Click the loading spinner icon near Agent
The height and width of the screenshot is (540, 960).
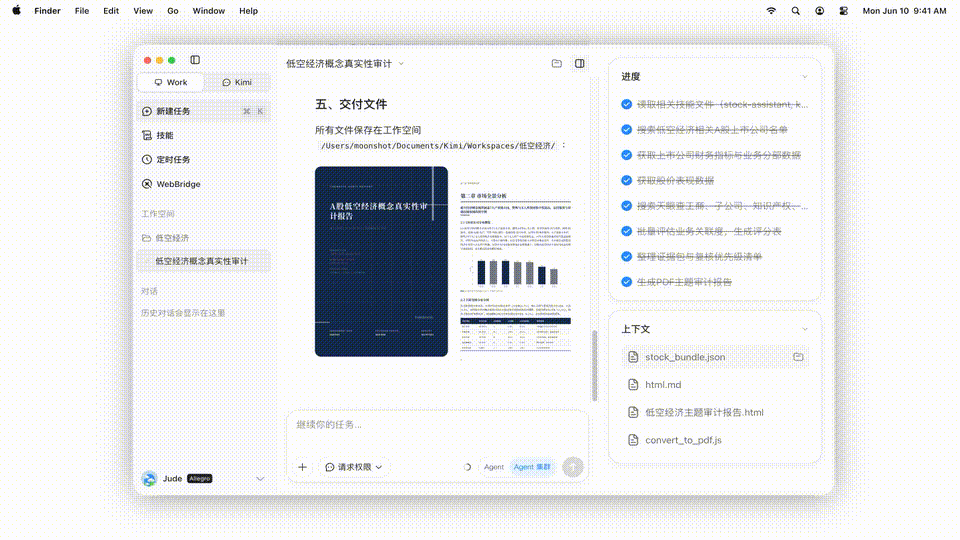[x=467, y=467]
